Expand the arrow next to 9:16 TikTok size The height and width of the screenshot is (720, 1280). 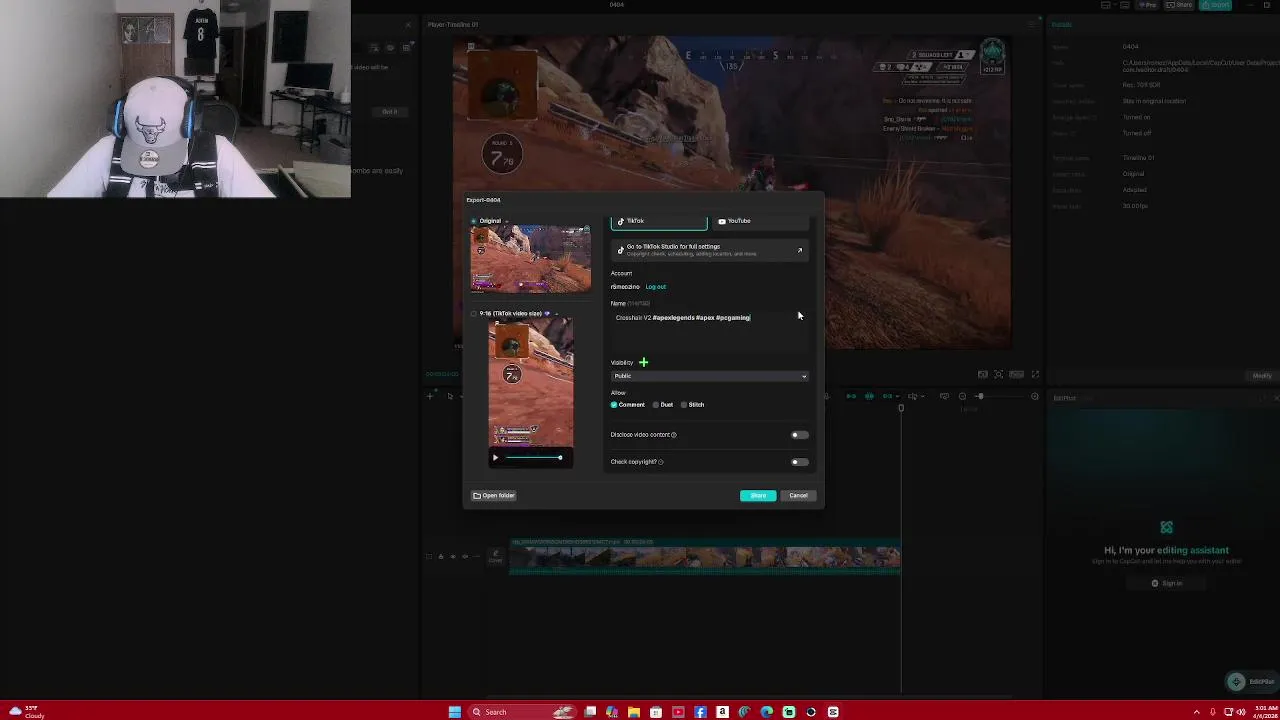point(557,314)
